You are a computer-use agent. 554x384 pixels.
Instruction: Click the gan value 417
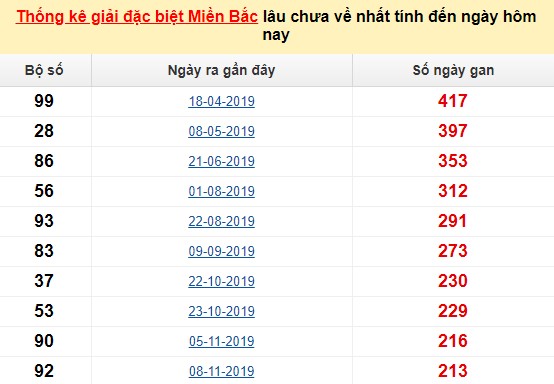pyautogui.click(x=453, y=101)
